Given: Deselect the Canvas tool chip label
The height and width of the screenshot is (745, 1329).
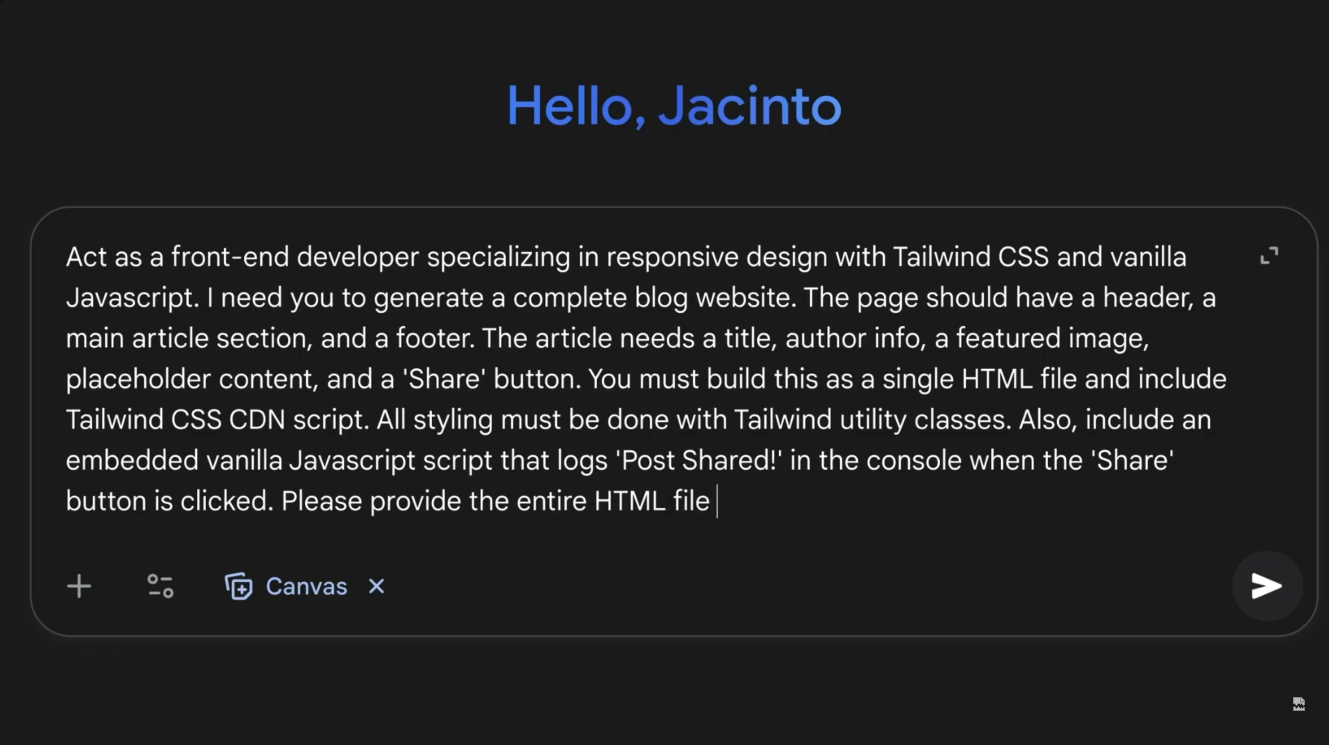Looking at the screenshot, I should pos(306,586).
